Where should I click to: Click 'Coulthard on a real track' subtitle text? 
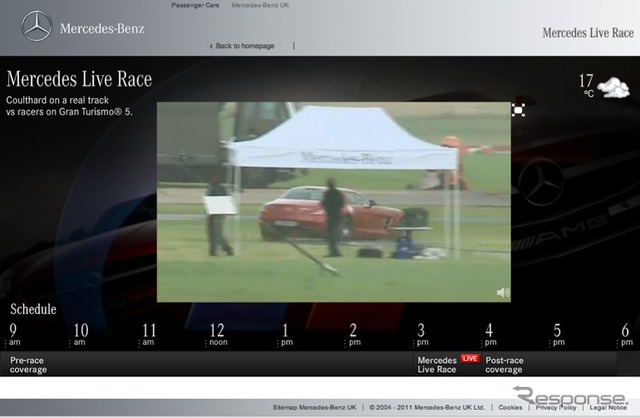tap(58, 100)
